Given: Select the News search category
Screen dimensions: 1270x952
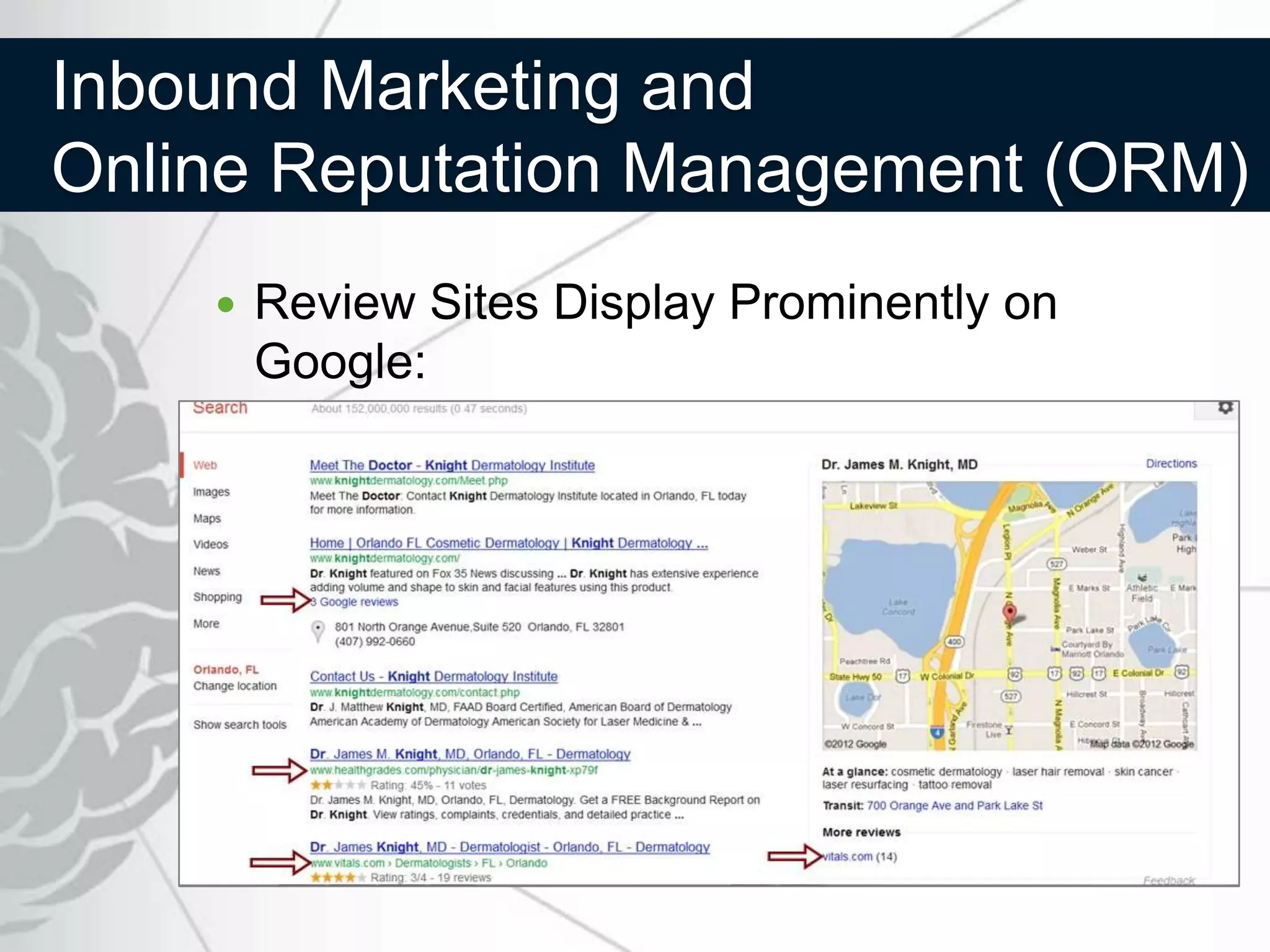Looking at the screenshot, I should click(206, 571).
